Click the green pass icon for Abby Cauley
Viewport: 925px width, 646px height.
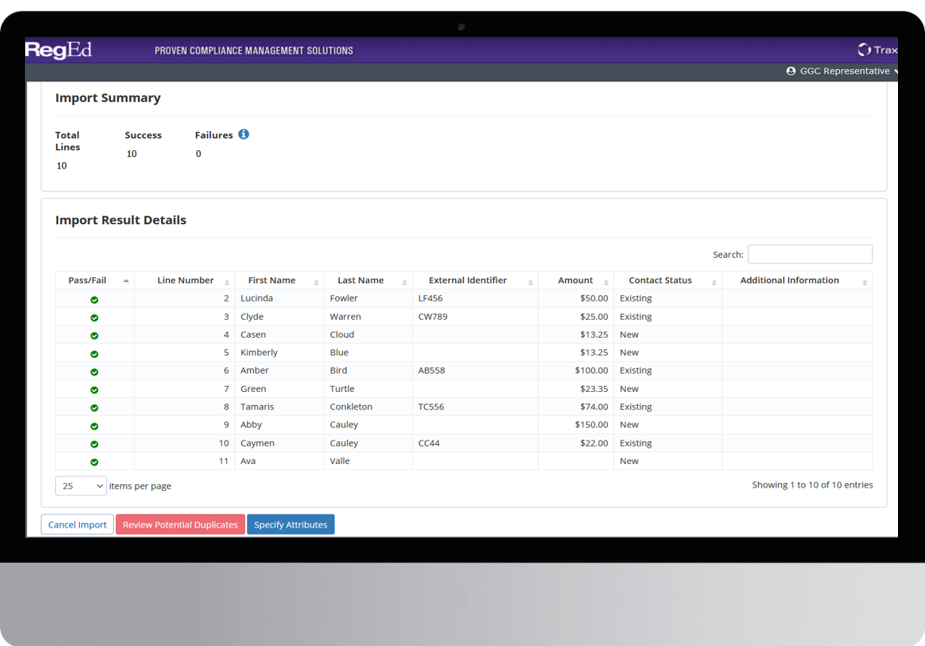click(94, 426)
